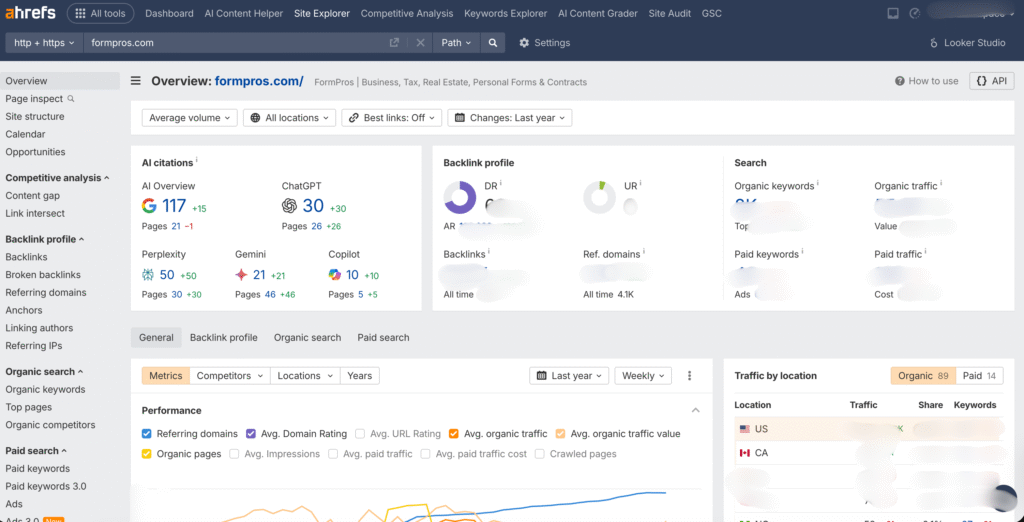Click Perplexity citations count 50
This screenshot has height=522, width=1024.
coord(167,275)
